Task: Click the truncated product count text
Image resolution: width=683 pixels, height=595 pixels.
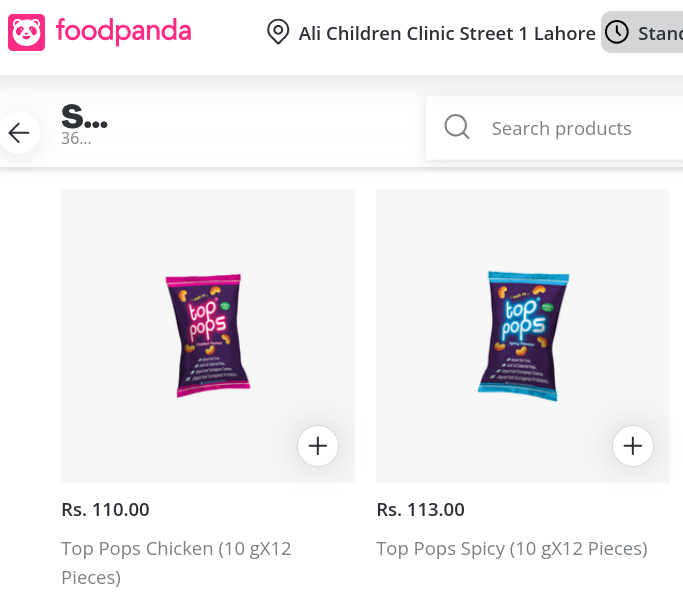Action: pos(76,139)
